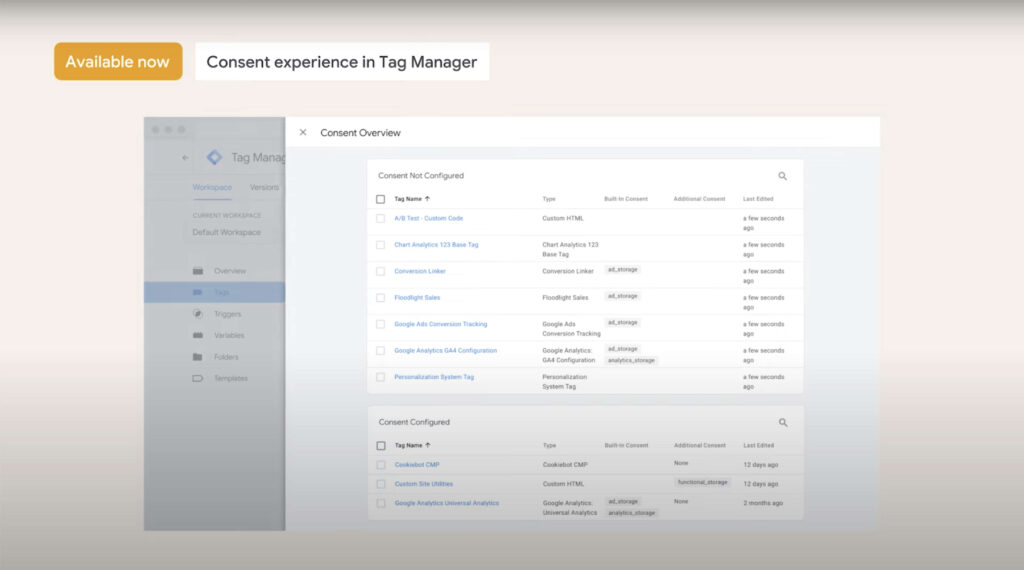Open Personalization System Tag link
Viewport: 1024px width, 570px height.
[x=434, y=377]
